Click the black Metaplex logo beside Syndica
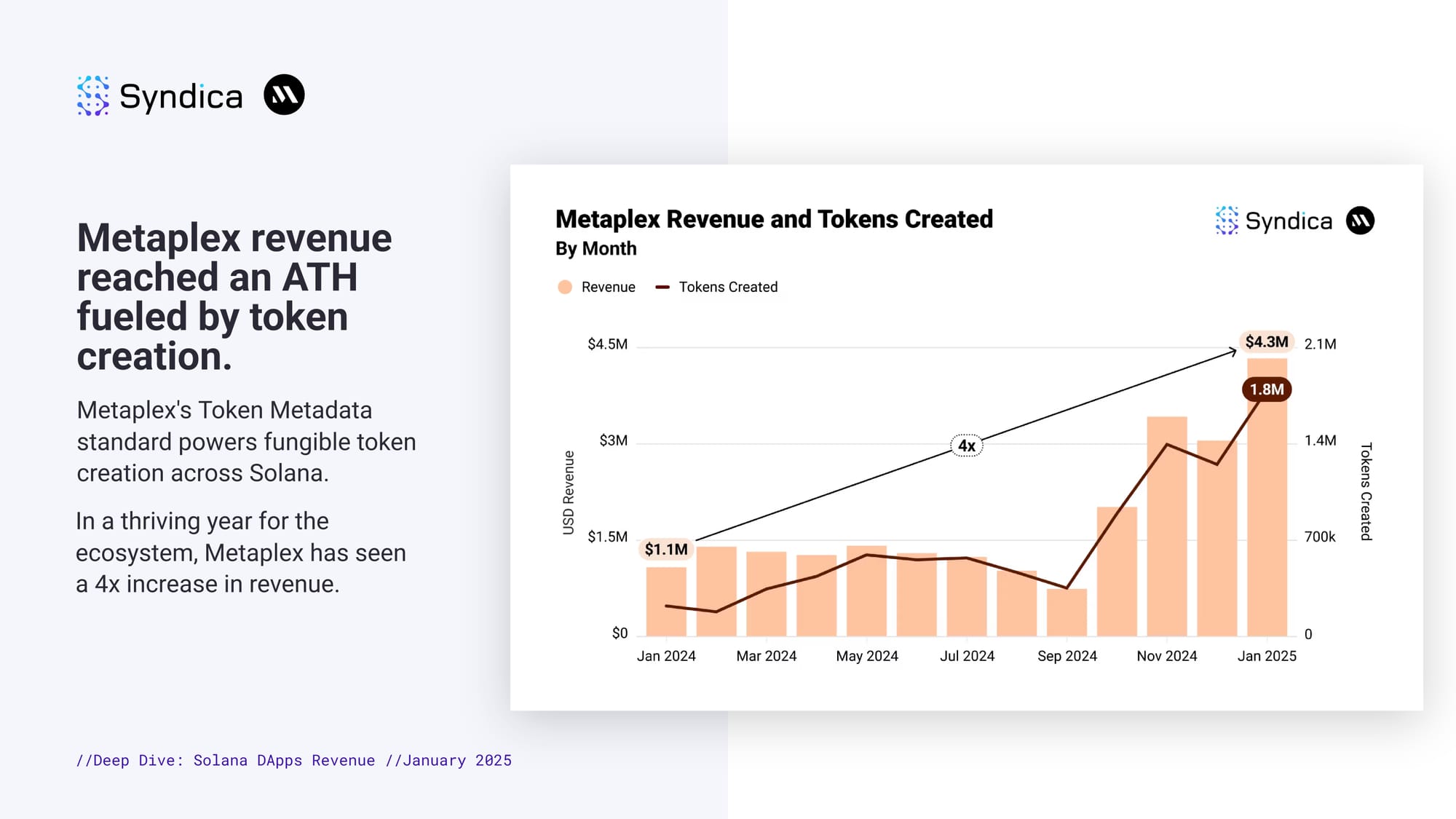Viewport: 1456px width, 819px height. [x=284, y=95]
